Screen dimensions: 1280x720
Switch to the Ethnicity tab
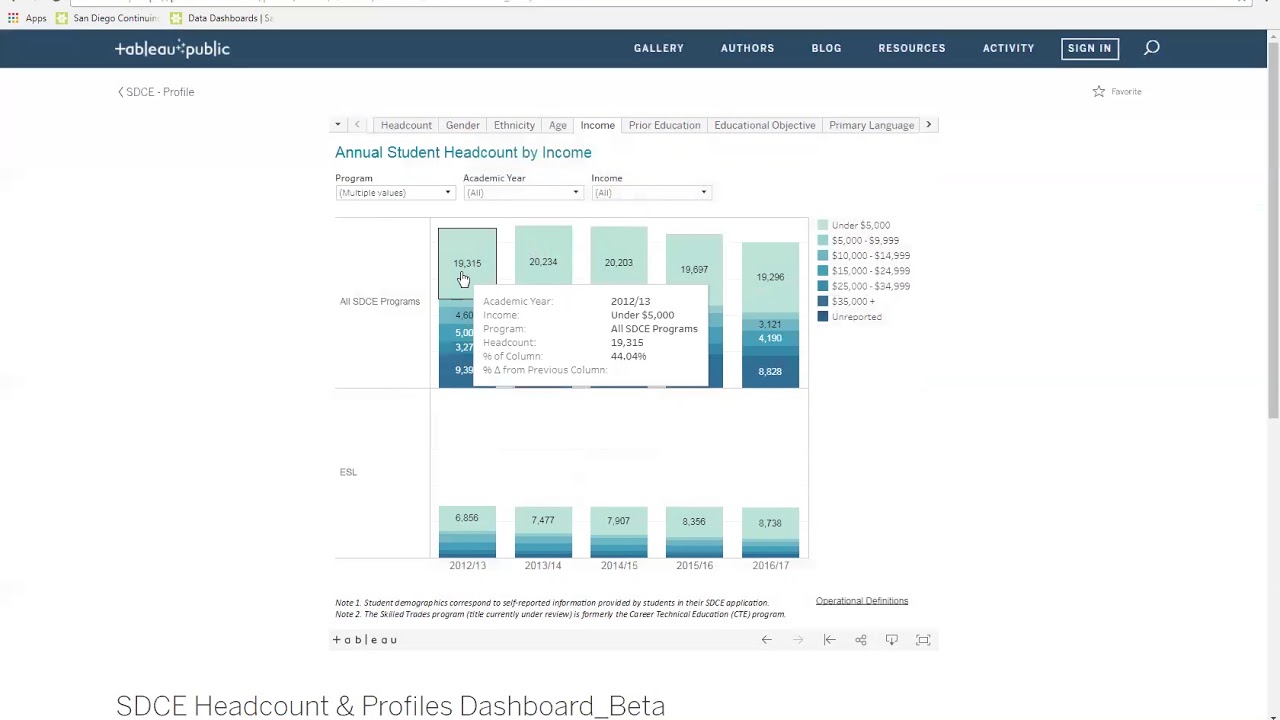(x=514, y=125)
